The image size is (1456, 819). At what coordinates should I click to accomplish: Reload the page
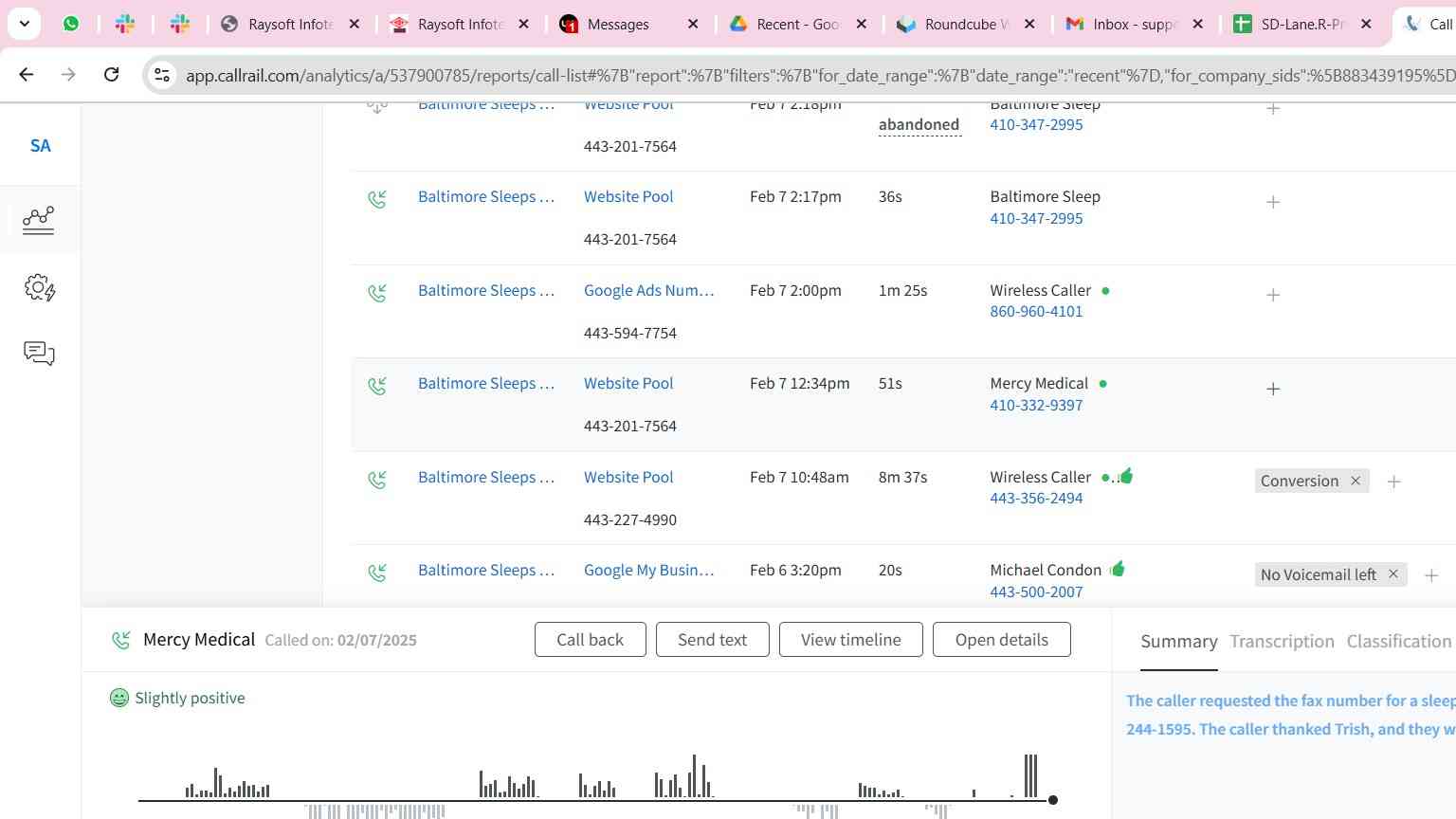(x=111, y=74)
